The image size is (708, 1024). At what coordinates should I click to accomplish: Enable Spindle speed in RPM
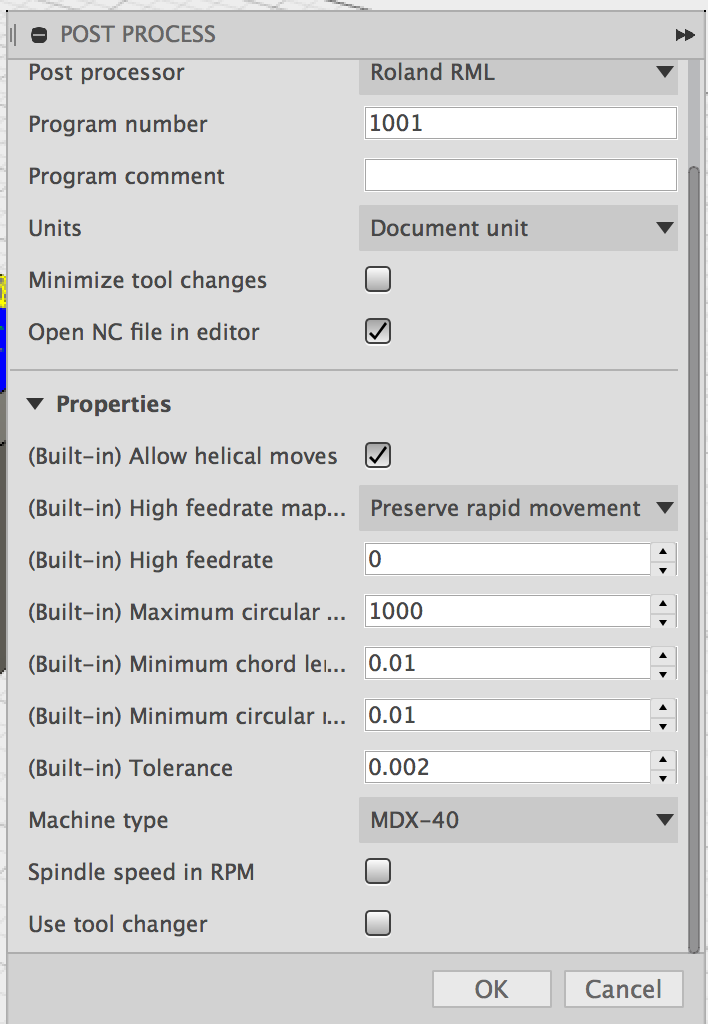tap(378, 872)
